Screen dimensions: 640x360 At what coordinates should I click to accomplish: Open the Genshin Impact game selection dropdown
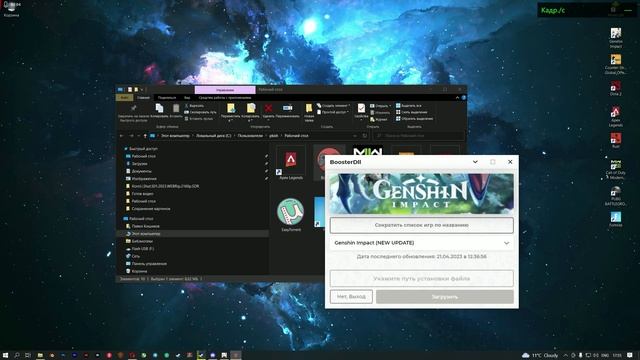point(422,243)
